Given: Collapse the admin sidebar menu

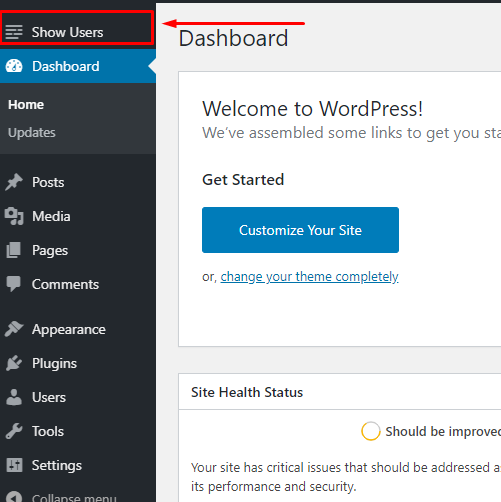Looking at the screenshot, I should pyautogui.click(x=62, y=497).
